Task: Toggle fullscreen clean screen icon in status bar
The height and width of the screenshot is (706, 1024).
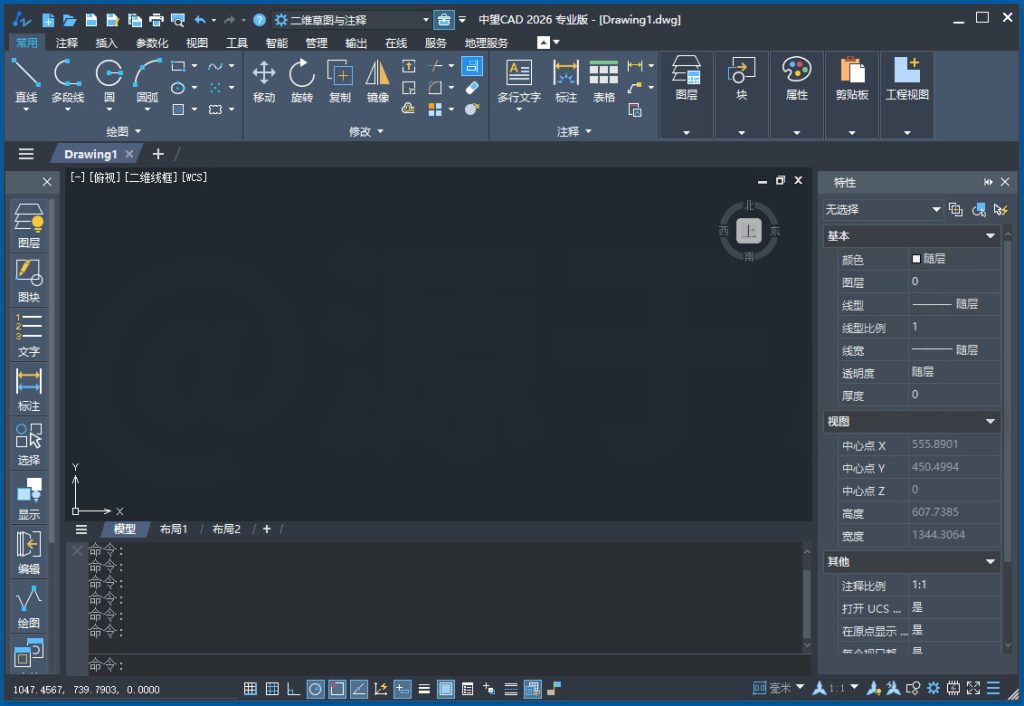Action: 973,688
